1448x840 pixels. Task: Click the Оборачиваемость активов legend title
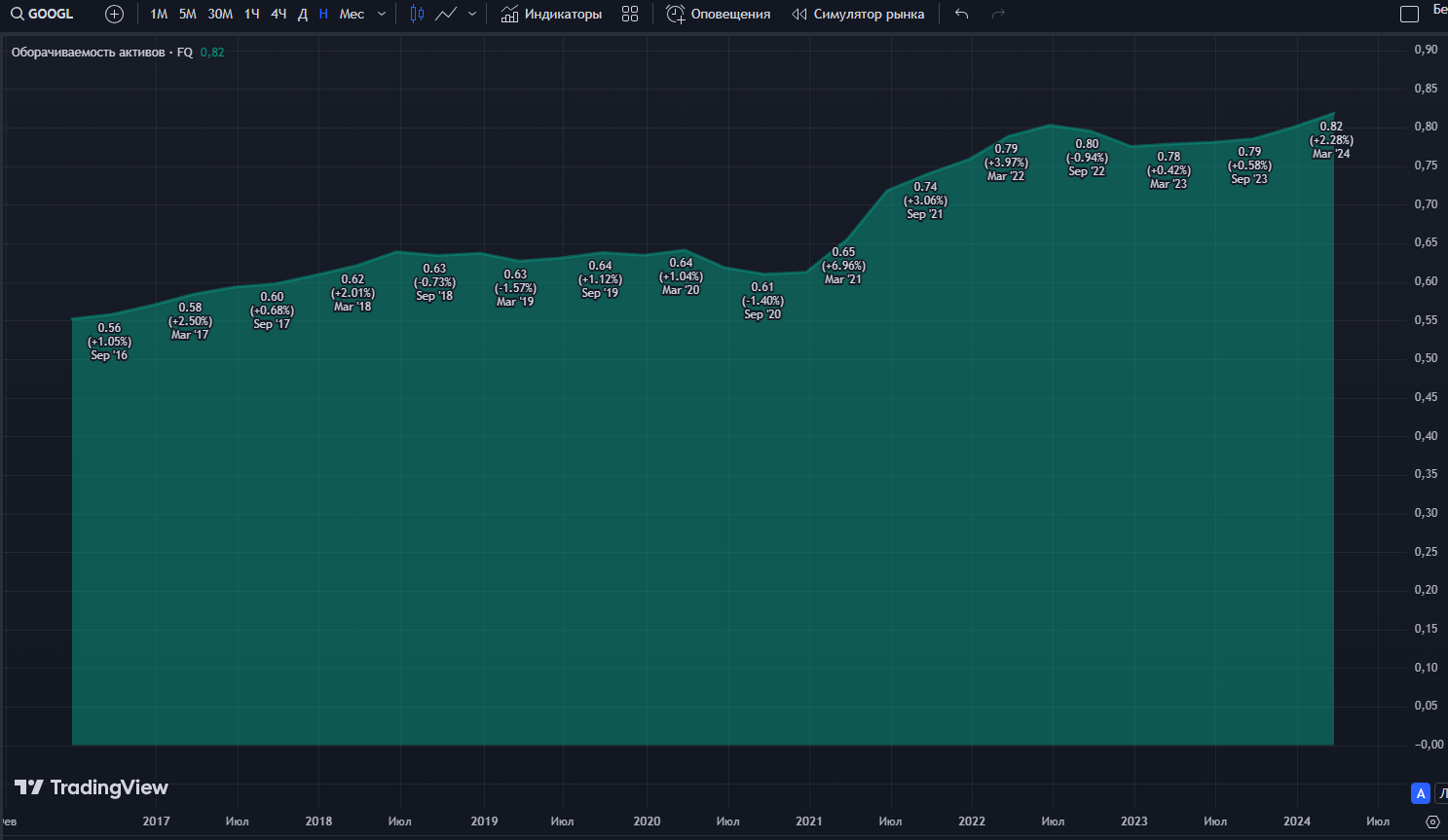(89, 53)
